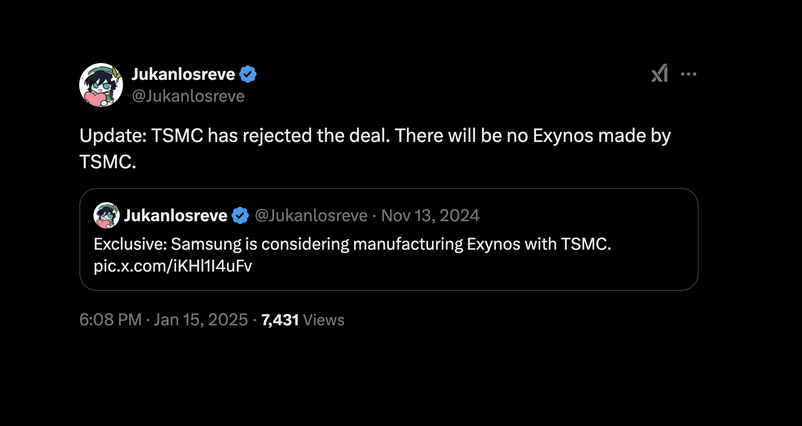Click the 7,431 view count number
Image resolution: width=802 pixels, height=426 pixels.
pyautogui.click(x=280, y=320)
